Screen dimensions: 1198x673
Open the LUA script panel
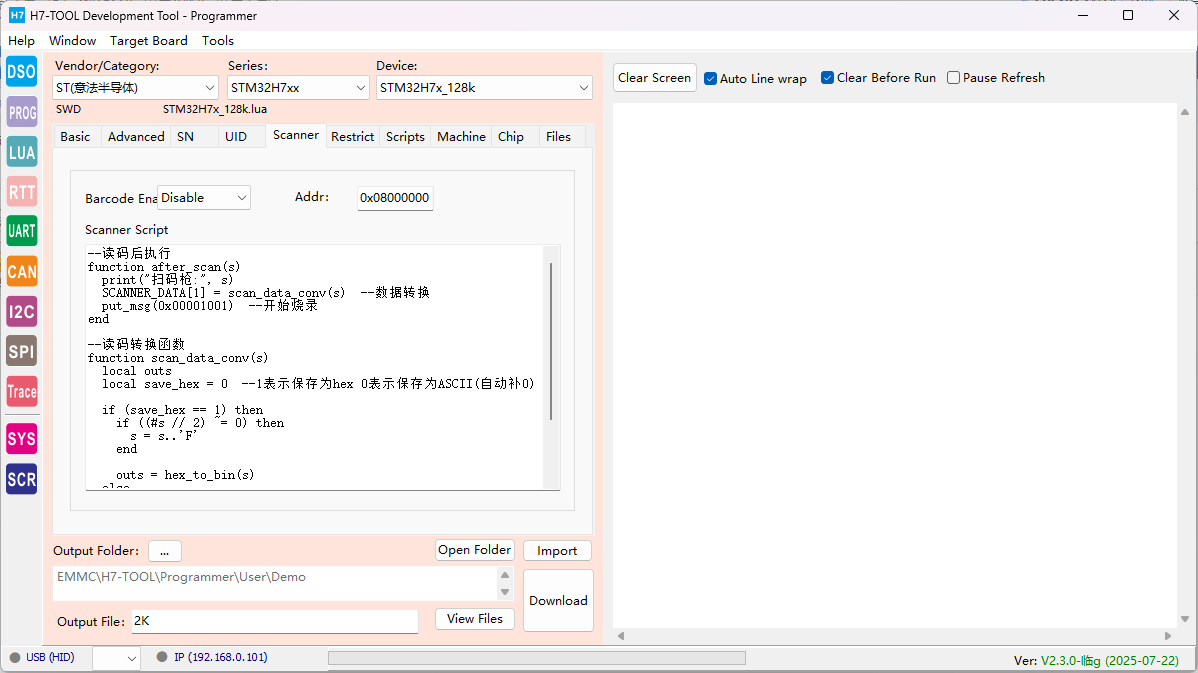point(21,152)
